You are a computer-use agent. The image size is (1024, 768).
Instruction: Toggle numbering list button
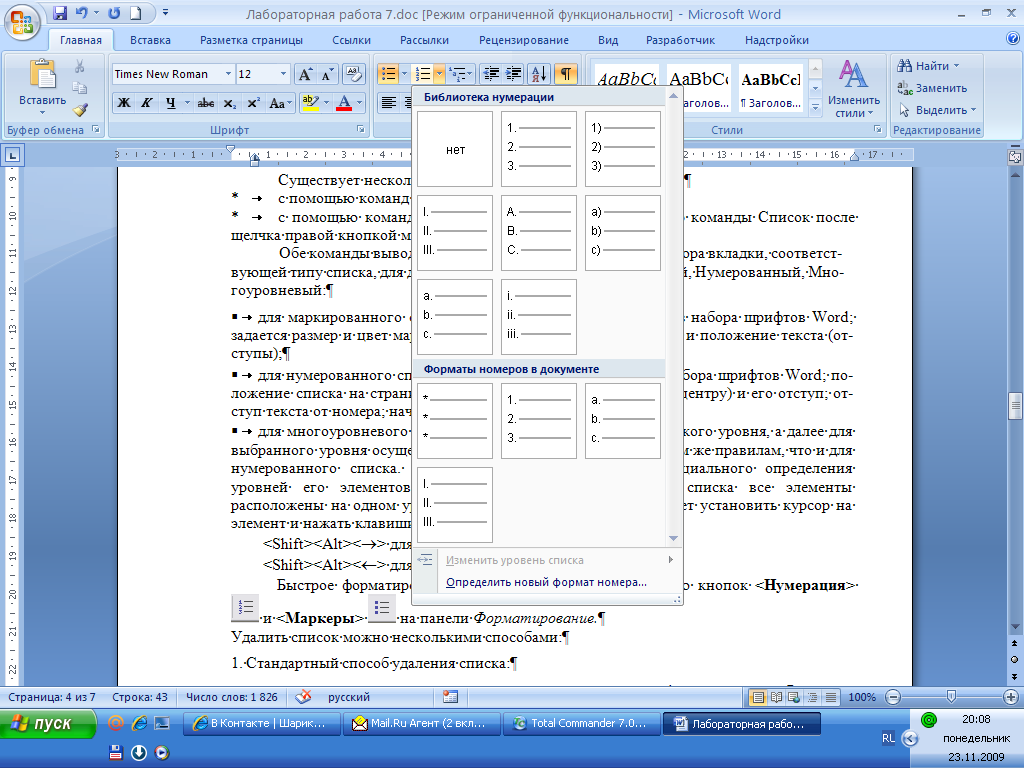click(x=423, y=74)
